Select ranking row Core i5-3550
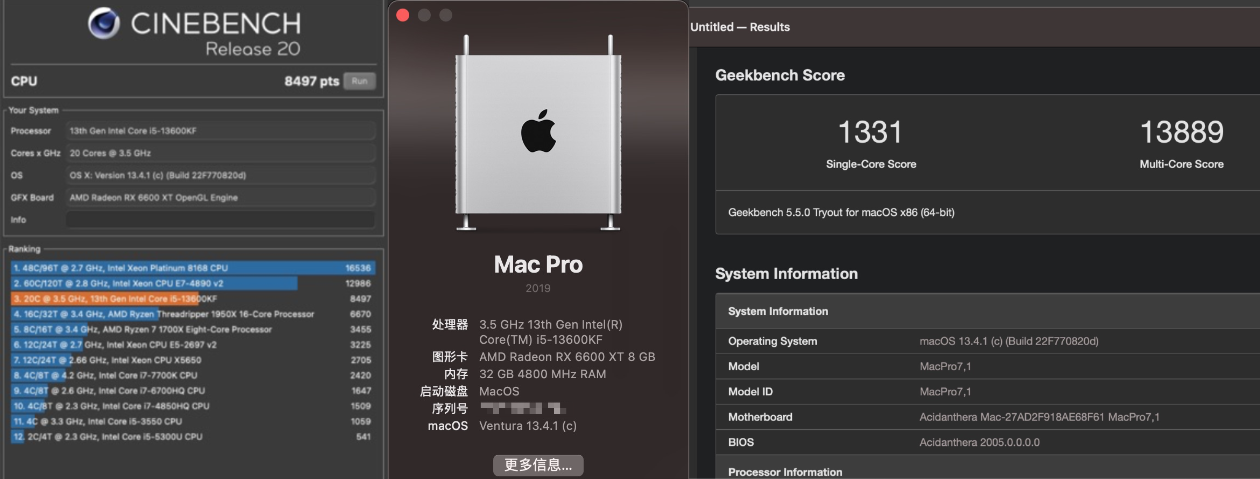Screen dimensions: 1260x479 tap(193, 421)
